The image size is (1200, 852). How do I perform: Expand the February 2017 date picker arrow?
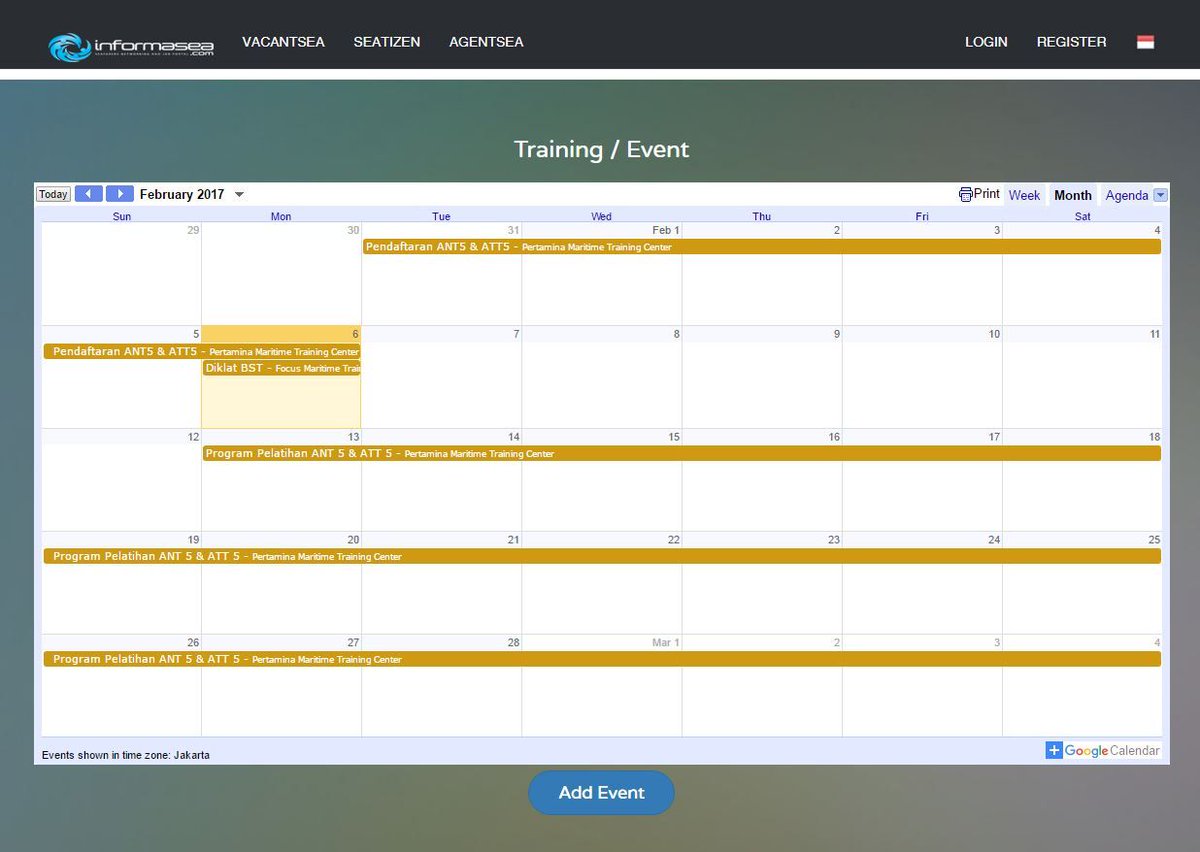tap(239, 195)
